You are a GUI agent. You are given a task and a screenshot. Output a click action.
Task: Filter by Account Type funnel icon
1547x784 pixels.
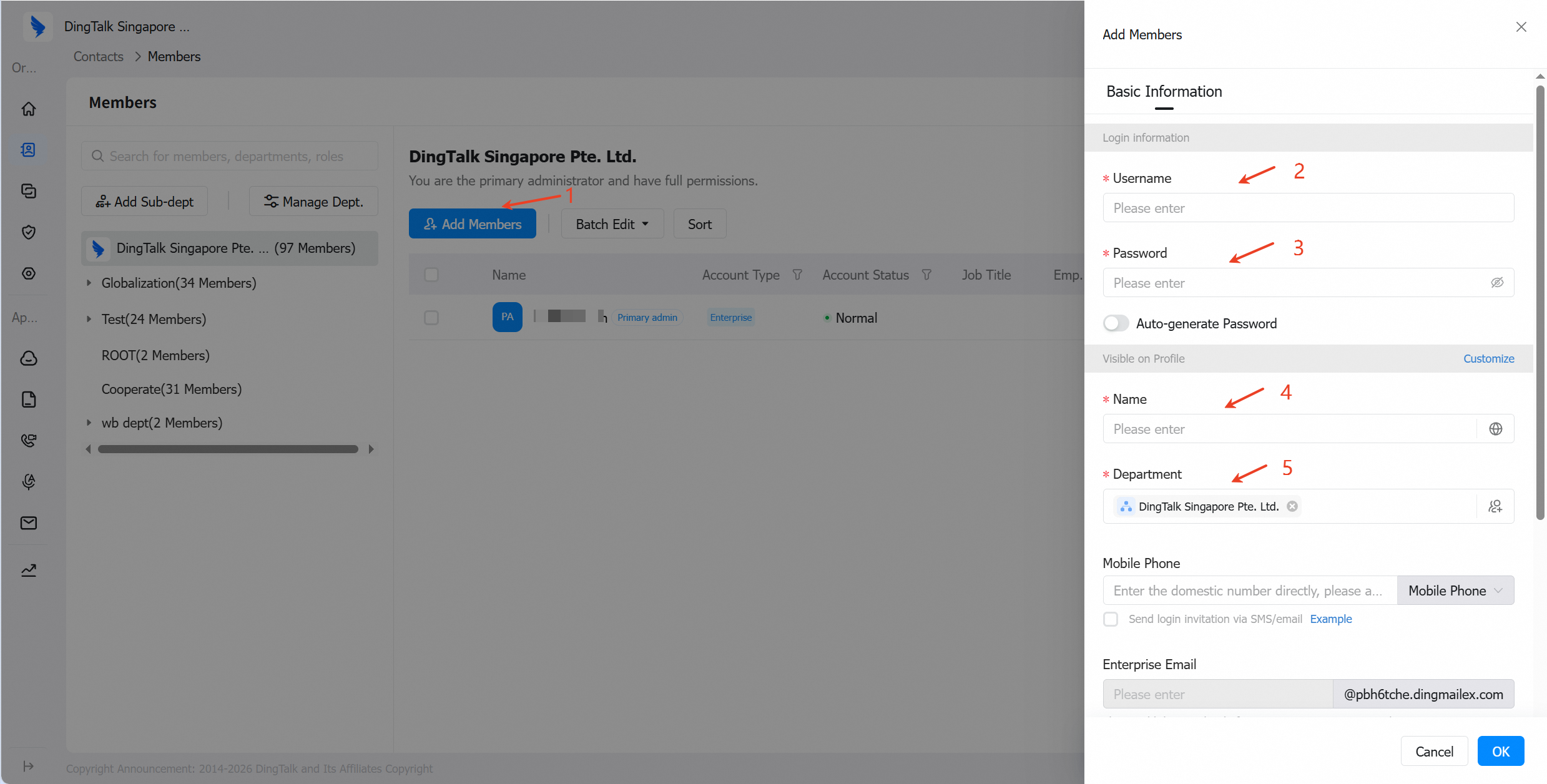click(797, 275)
